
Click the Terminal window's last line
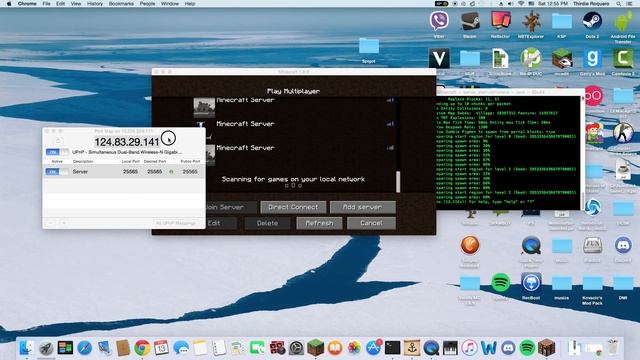coord(485,202)
